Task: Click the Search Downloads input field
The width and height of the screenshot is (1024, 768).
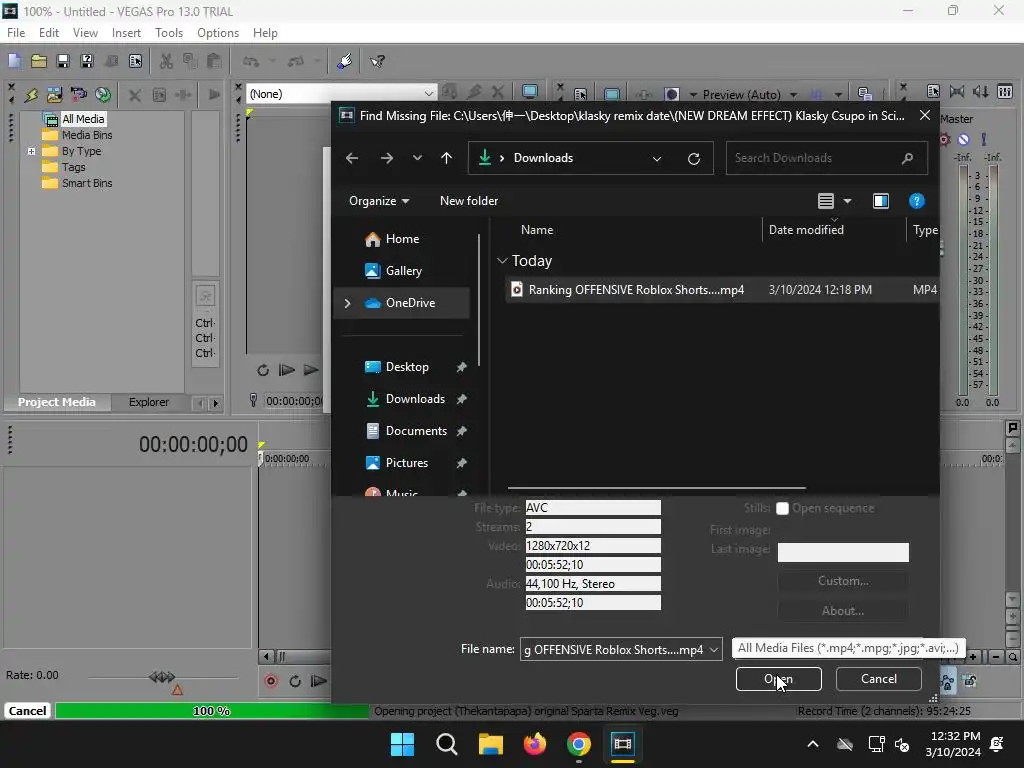Action: pyautogui.click(x=827, y=158)
